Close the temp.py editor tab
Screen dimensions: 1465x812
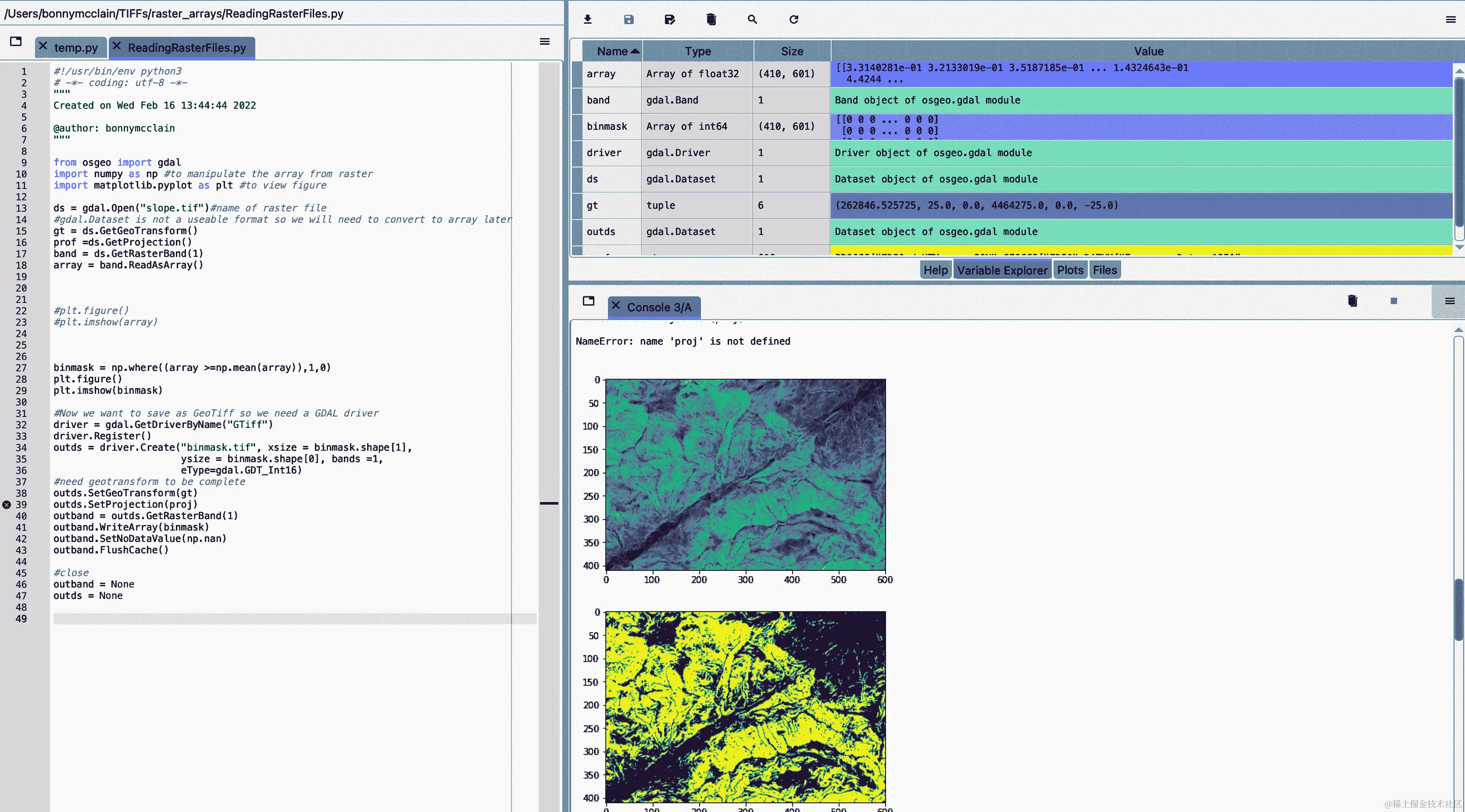pos(43,46)
